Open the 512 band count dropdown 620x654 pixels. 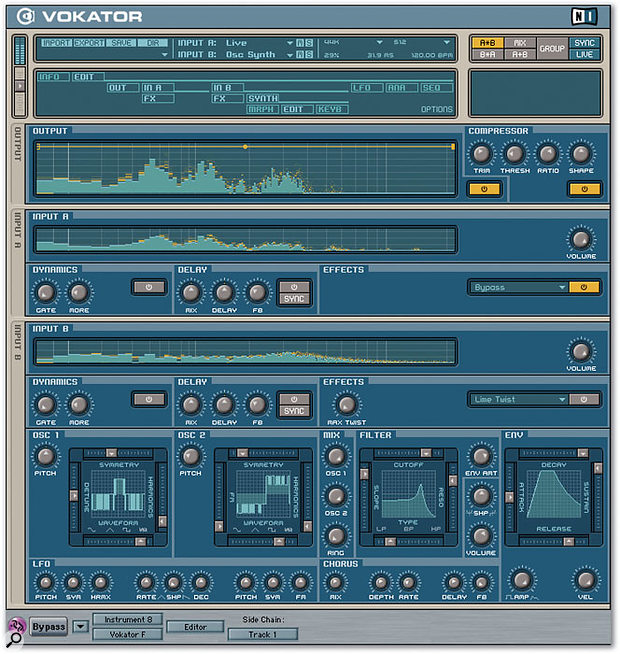tap(446, 42)
